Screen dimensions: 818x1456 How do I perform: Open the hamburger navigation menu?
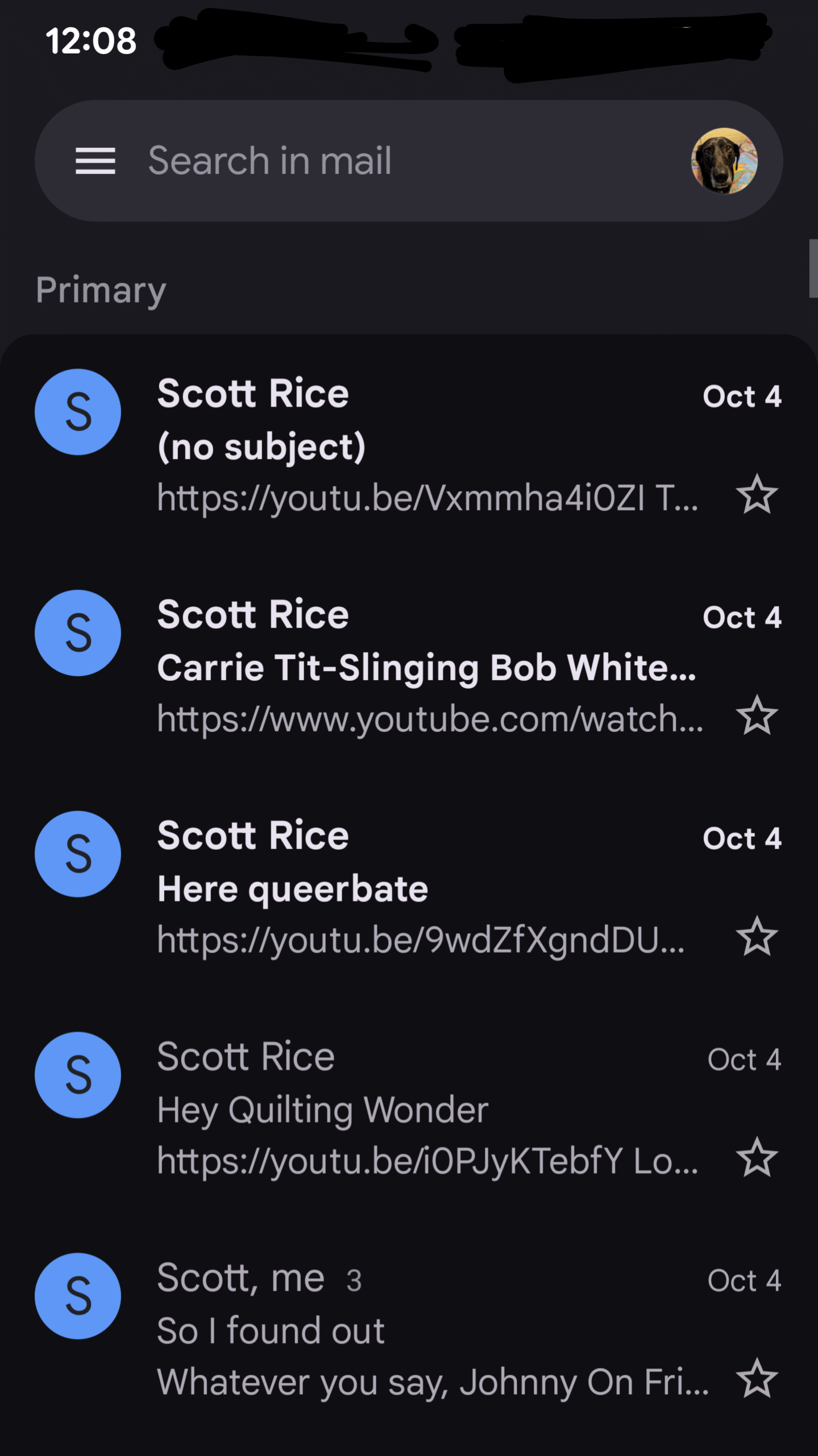(95, 161)
